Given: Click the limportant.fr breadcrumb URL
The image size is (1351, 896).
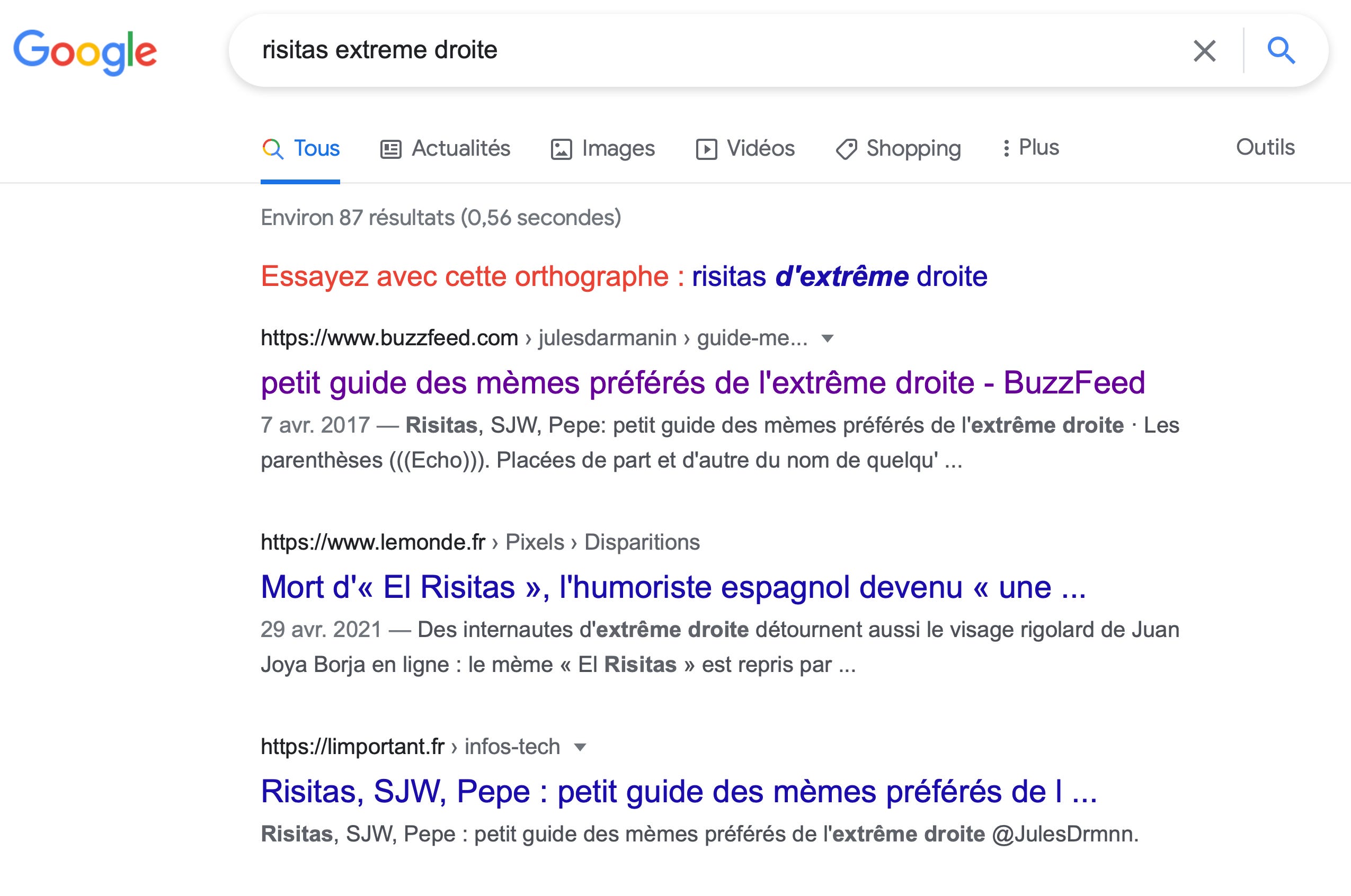Looking at the screenshot, I should [410, 747].
